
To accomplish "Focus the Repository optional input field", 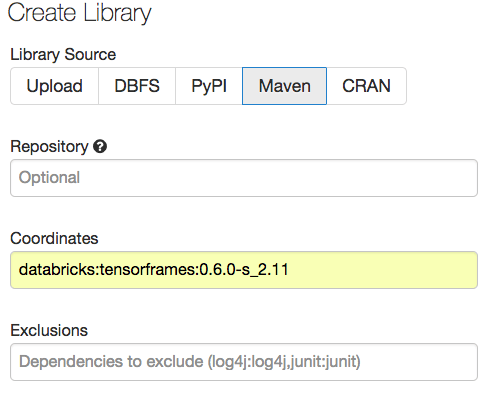I will [x=244, y=178].
